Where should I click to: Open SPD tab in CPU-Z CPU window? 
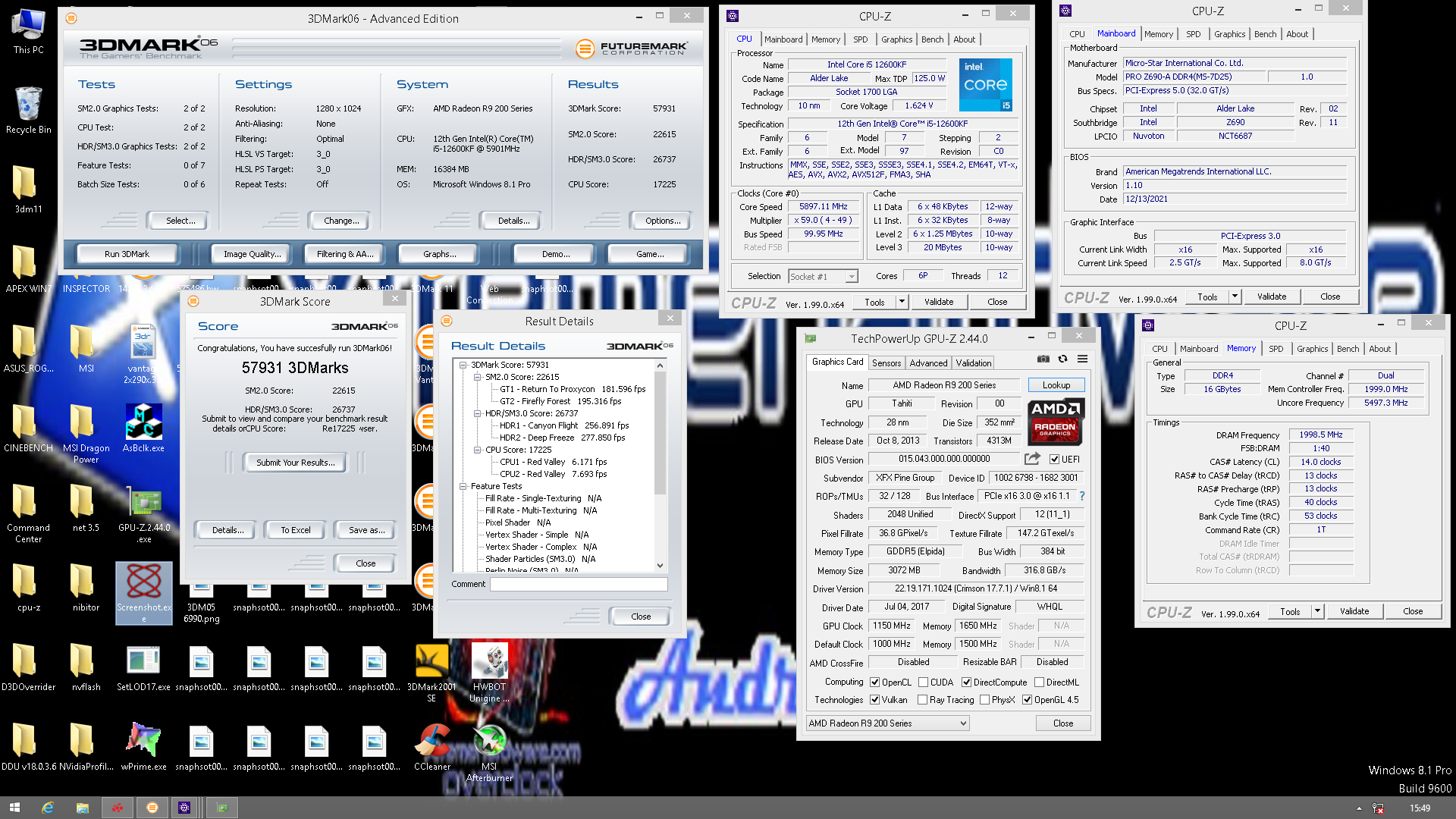860,39
